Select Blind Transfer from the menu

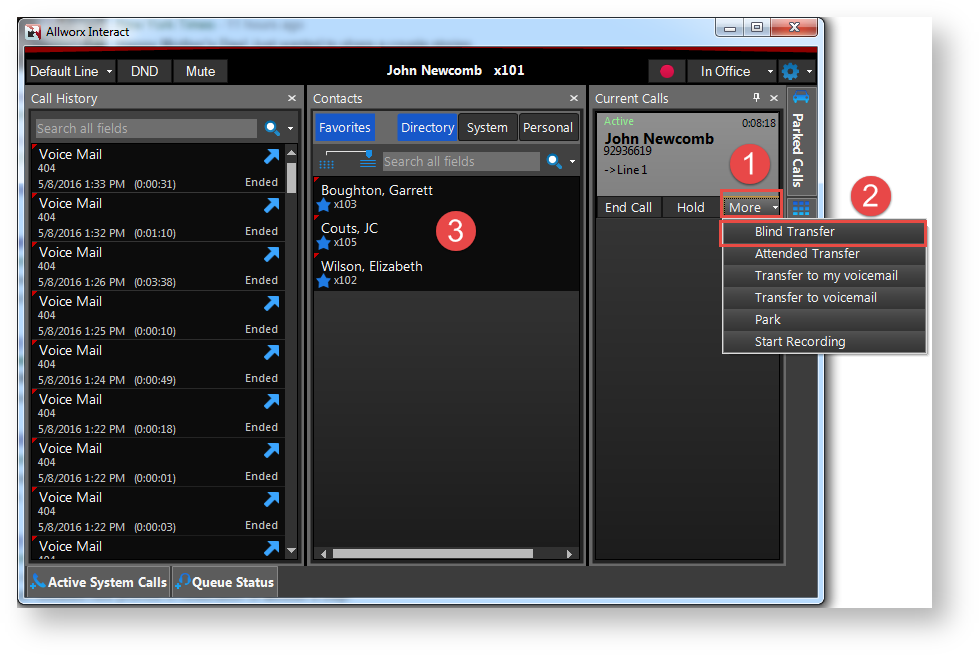pyautogui.click(x=794, y=232)
